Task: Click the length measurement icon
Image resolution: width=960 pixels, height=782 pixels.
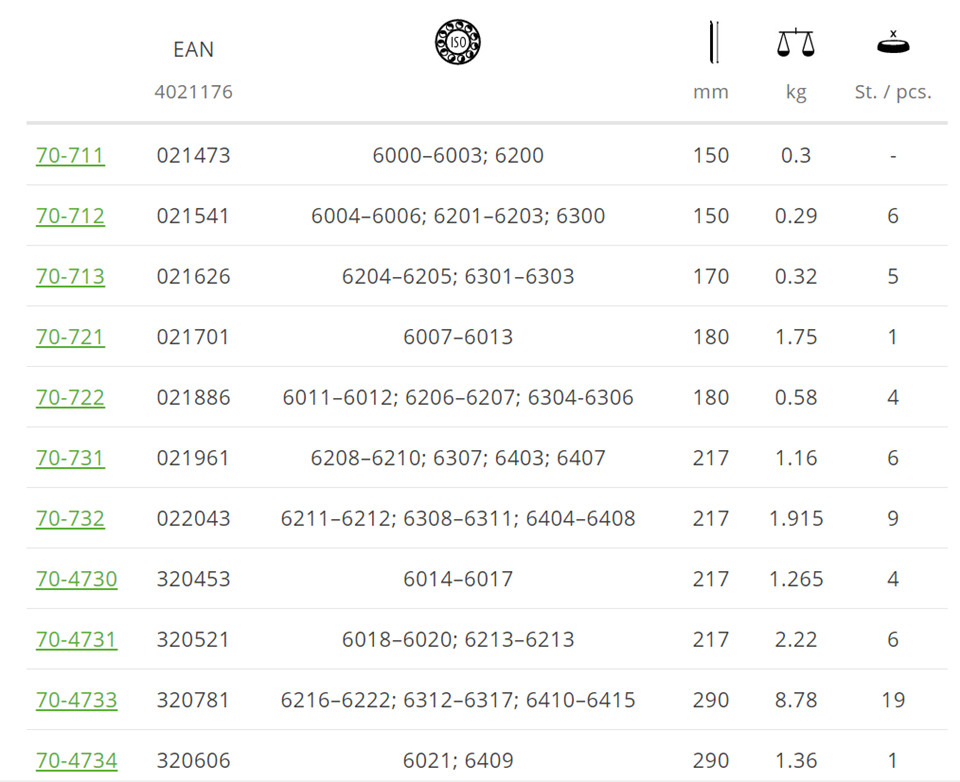Action: [x=713, y=42]
